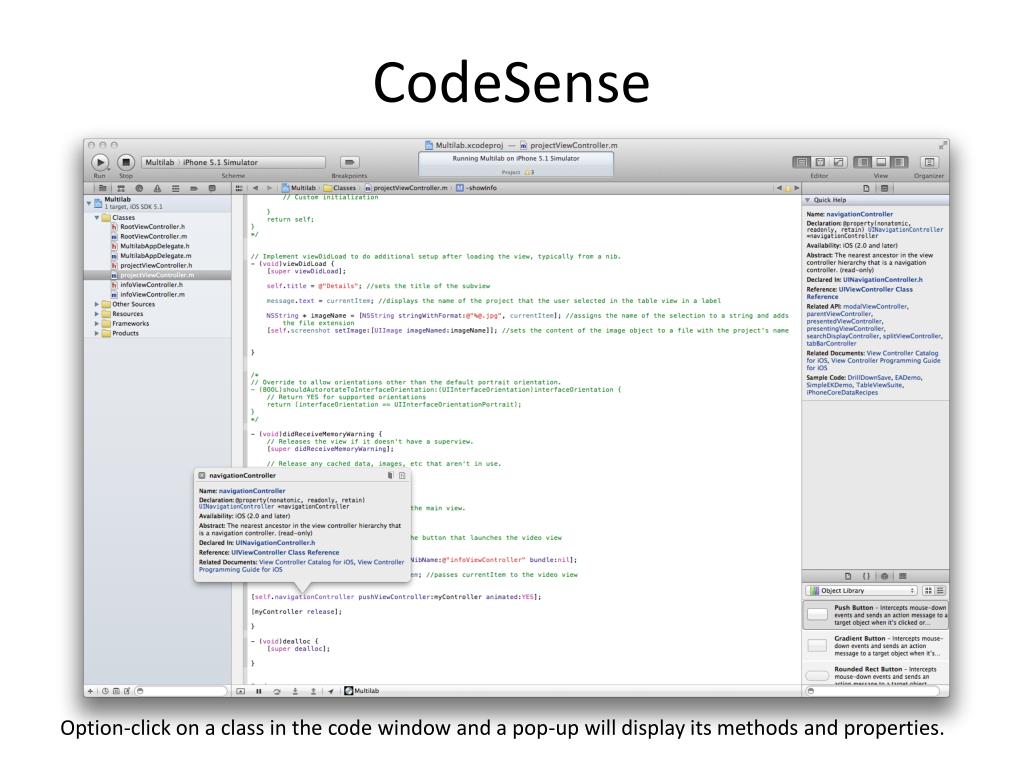Click Classes in the jump bar
The image size is (1024, 768).
pos(340,188)
